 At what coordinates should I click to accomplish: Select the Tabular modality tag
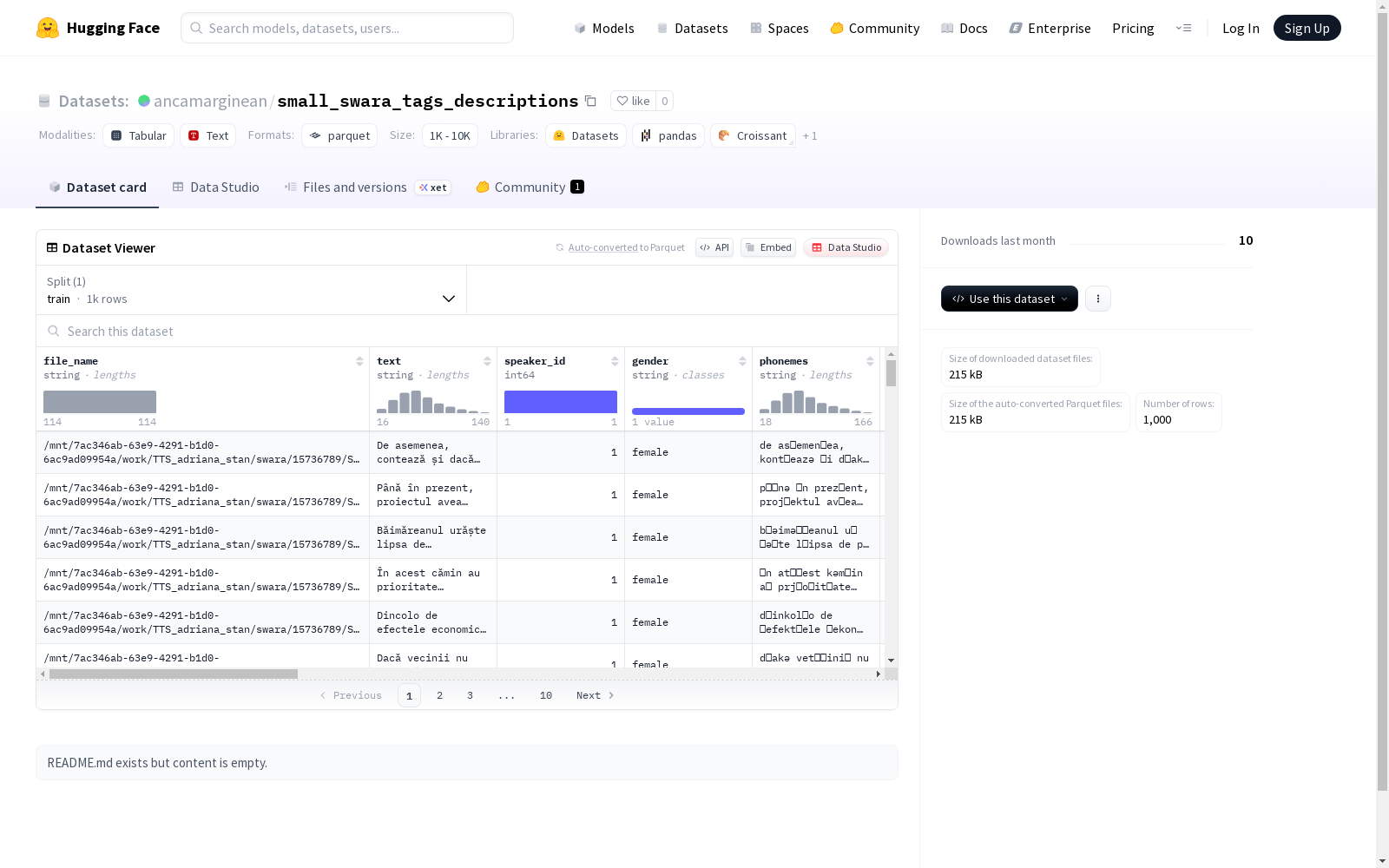pos(139,135)
